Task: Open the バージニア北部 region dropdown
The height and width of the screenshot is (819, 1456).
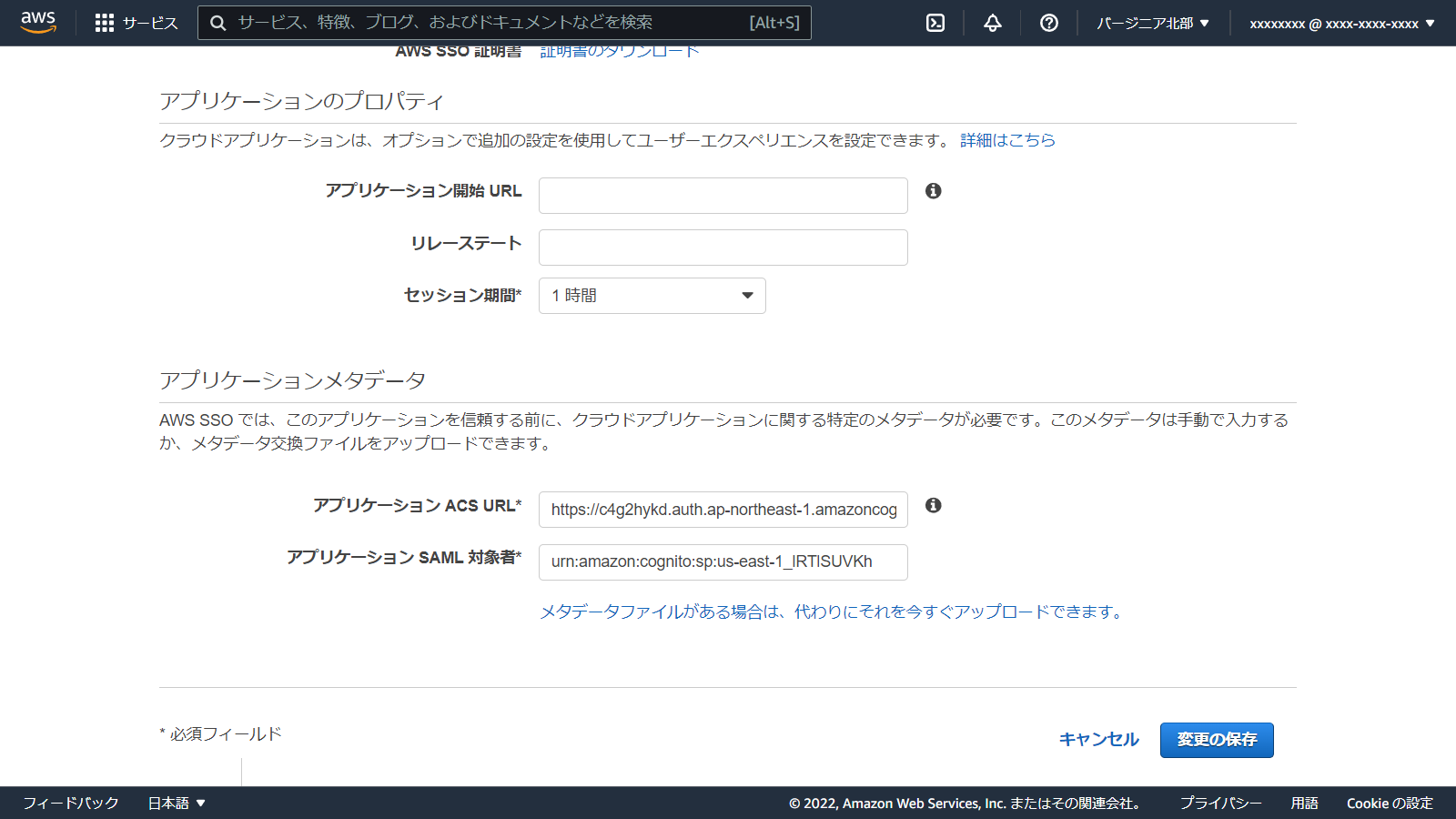Action: (1153, 23)
